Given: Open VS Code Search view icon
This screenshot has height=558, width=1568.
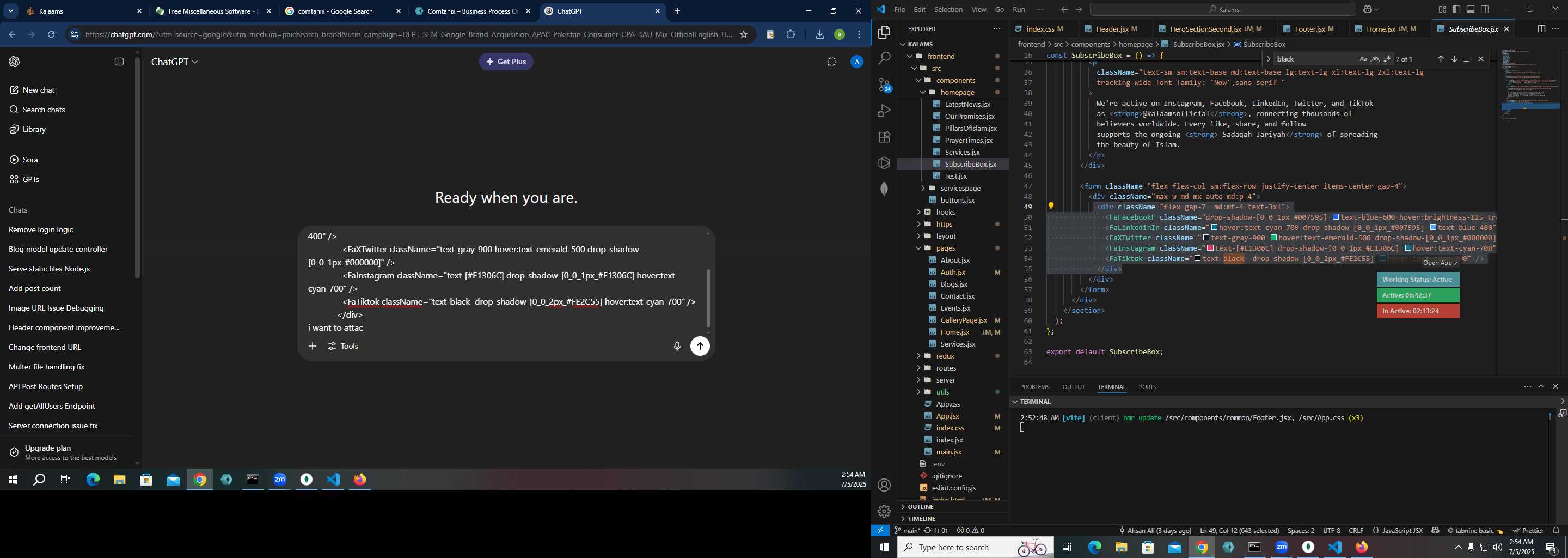Looking at the screenshot, I should pos(884,58).
